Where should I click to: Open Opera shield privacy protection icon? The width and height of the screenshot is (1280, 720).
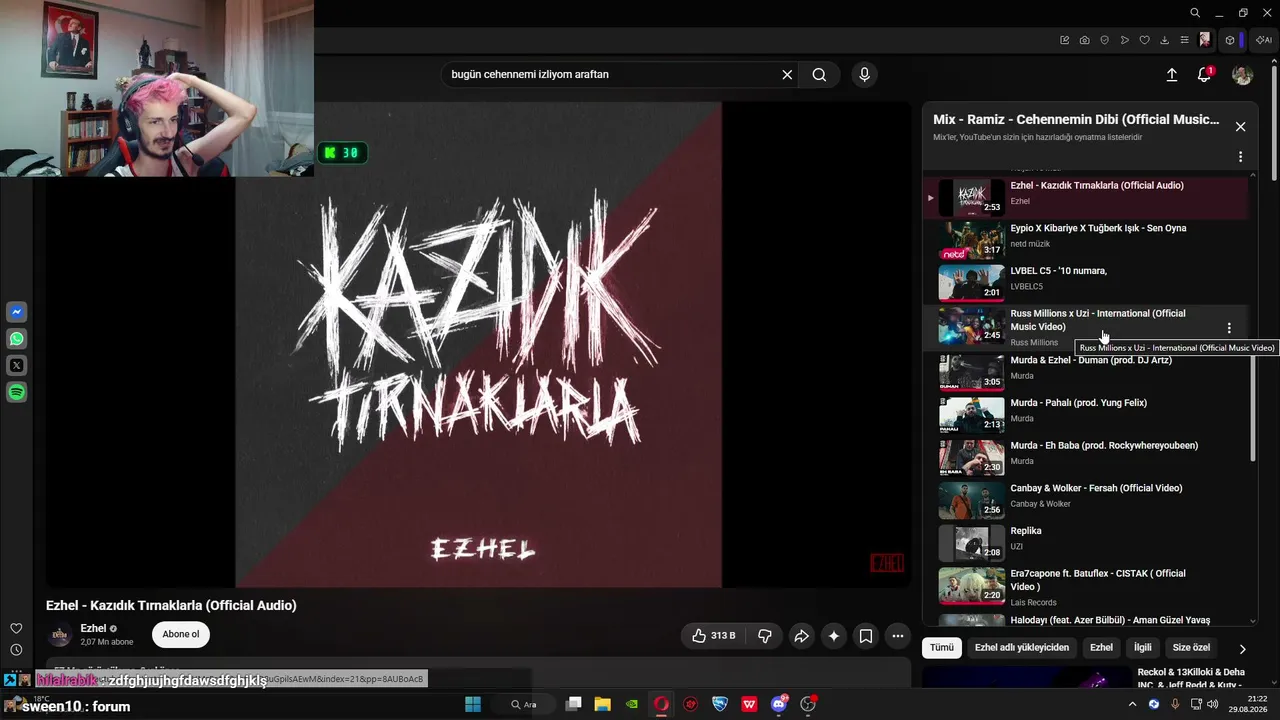click(x=1105, y=40)
